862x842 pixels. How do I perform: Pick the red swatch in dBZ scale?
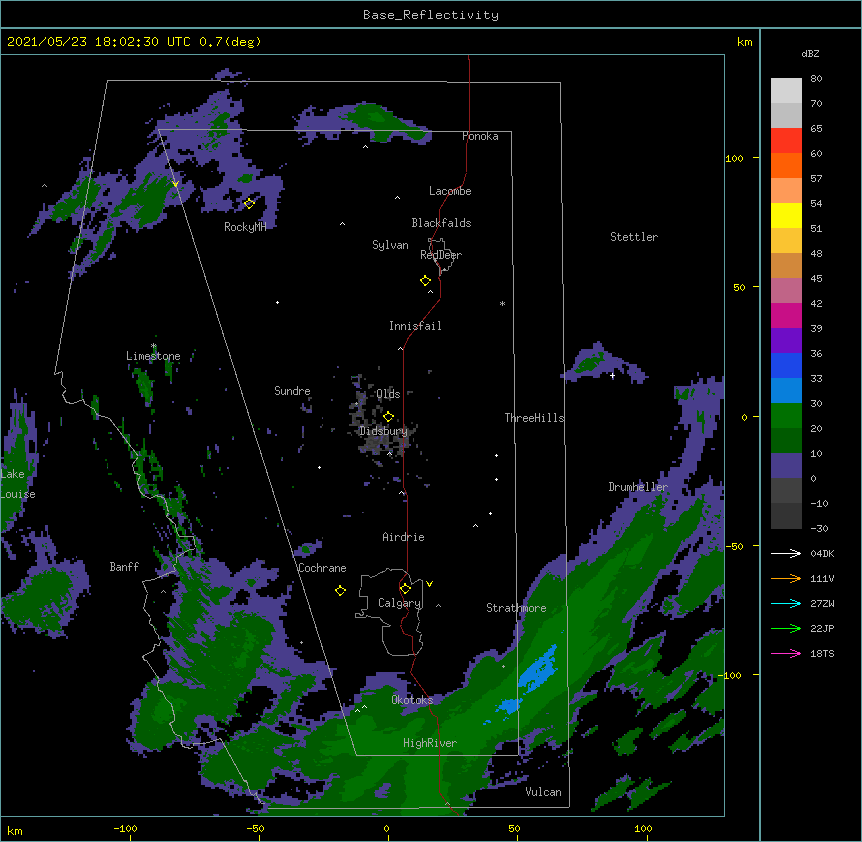point(786,140)
